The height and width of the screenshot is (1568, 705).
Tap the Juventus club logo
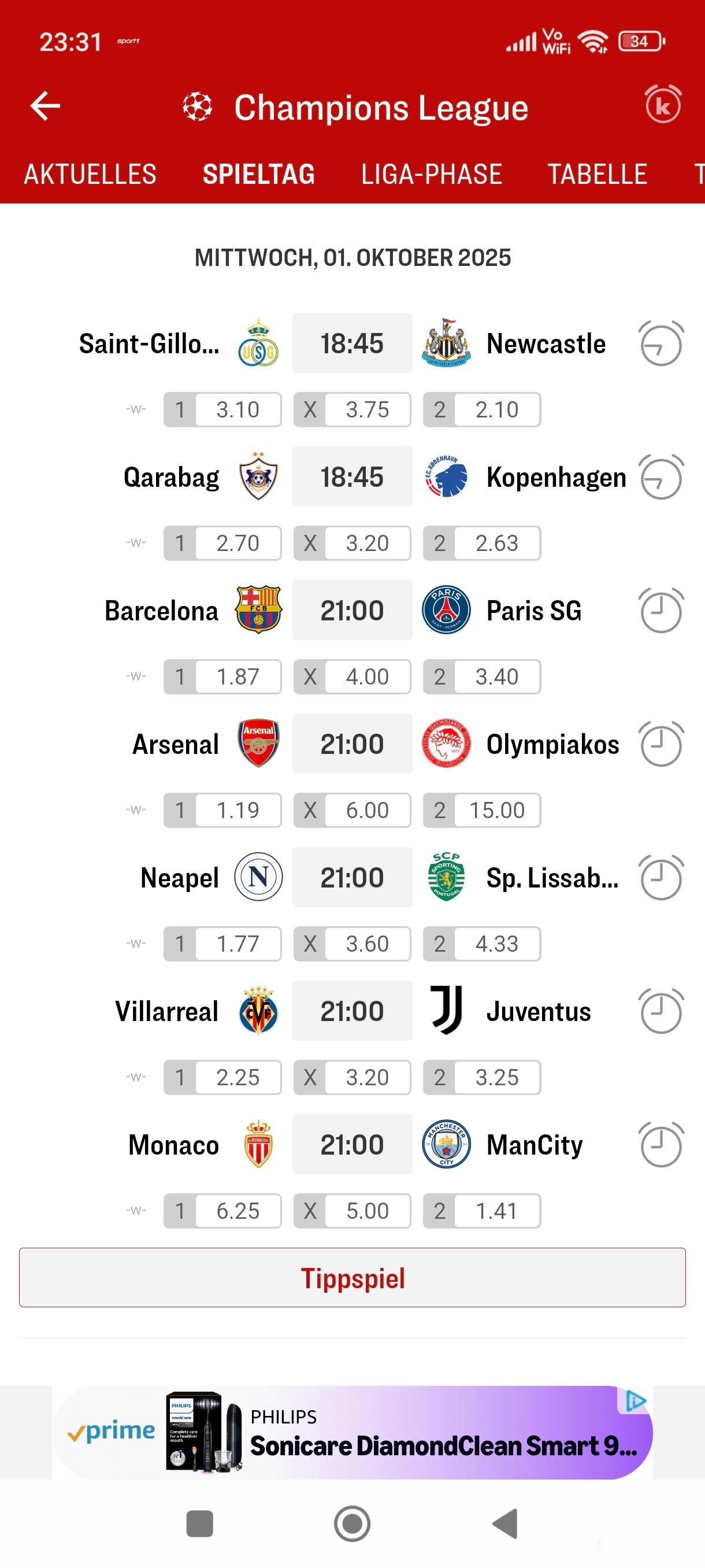click(447, 1011)
